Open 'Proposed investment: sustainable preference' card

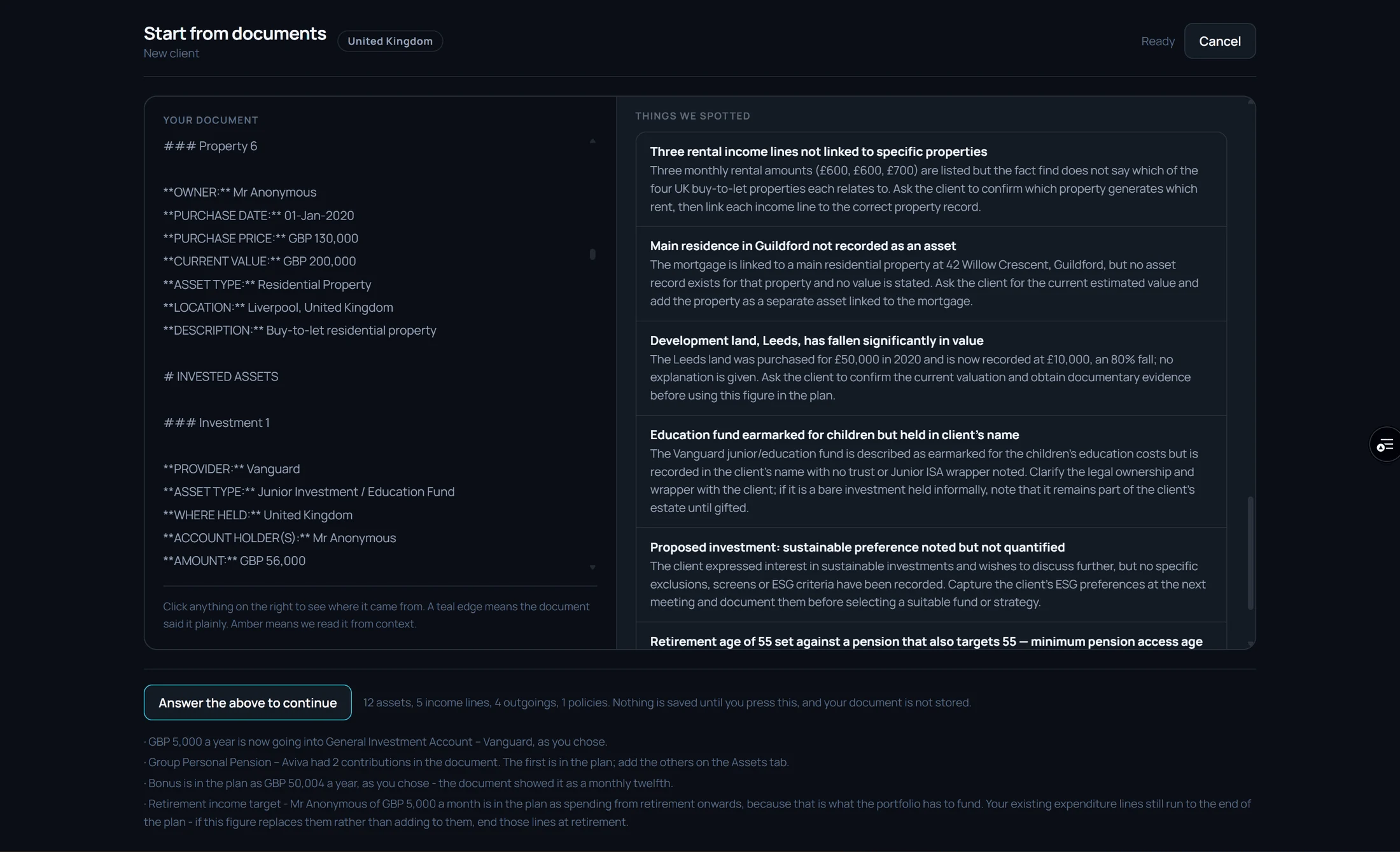tap(931, 575)
